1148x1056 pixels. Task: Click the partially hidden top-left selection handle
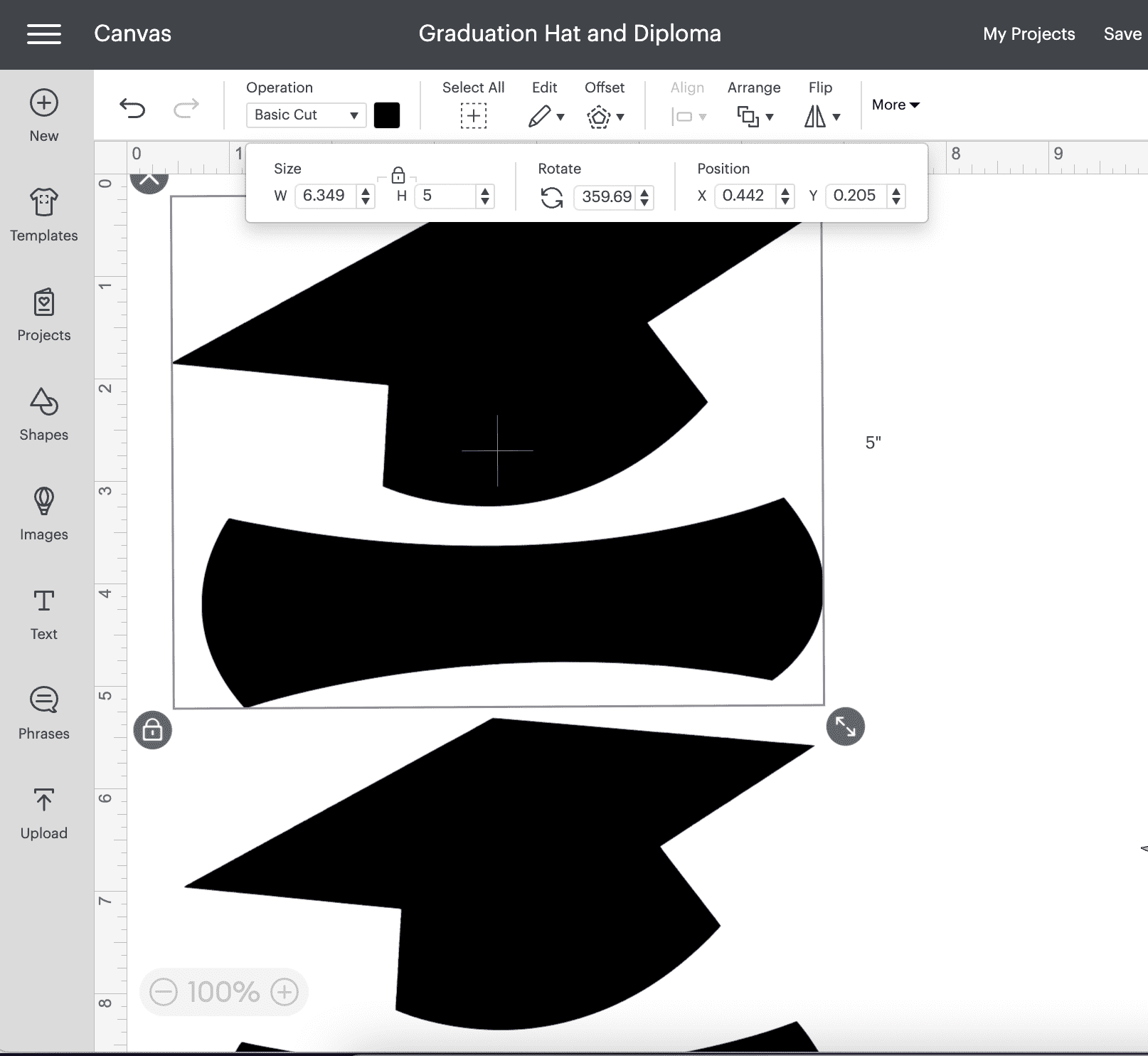(149, 182)
